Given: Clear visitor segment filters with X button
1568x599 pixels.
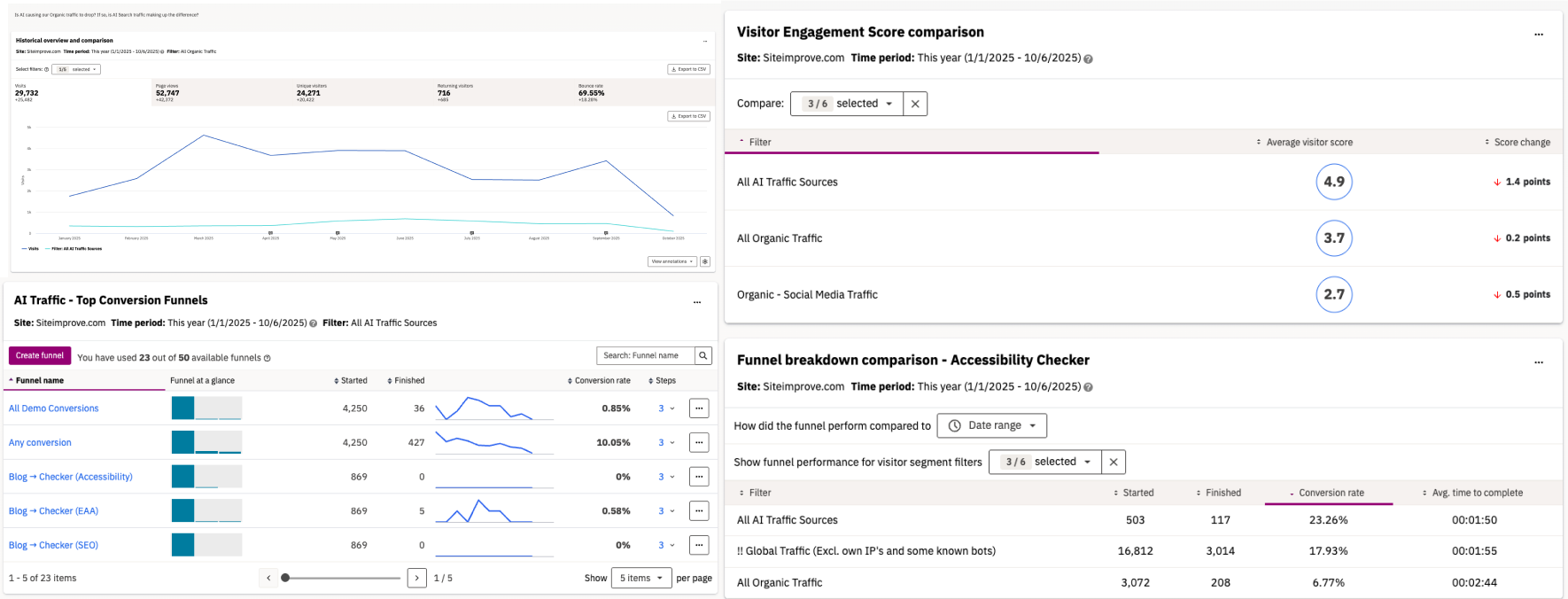Looking at the screenshot, I should click(x=1114, y=462).
